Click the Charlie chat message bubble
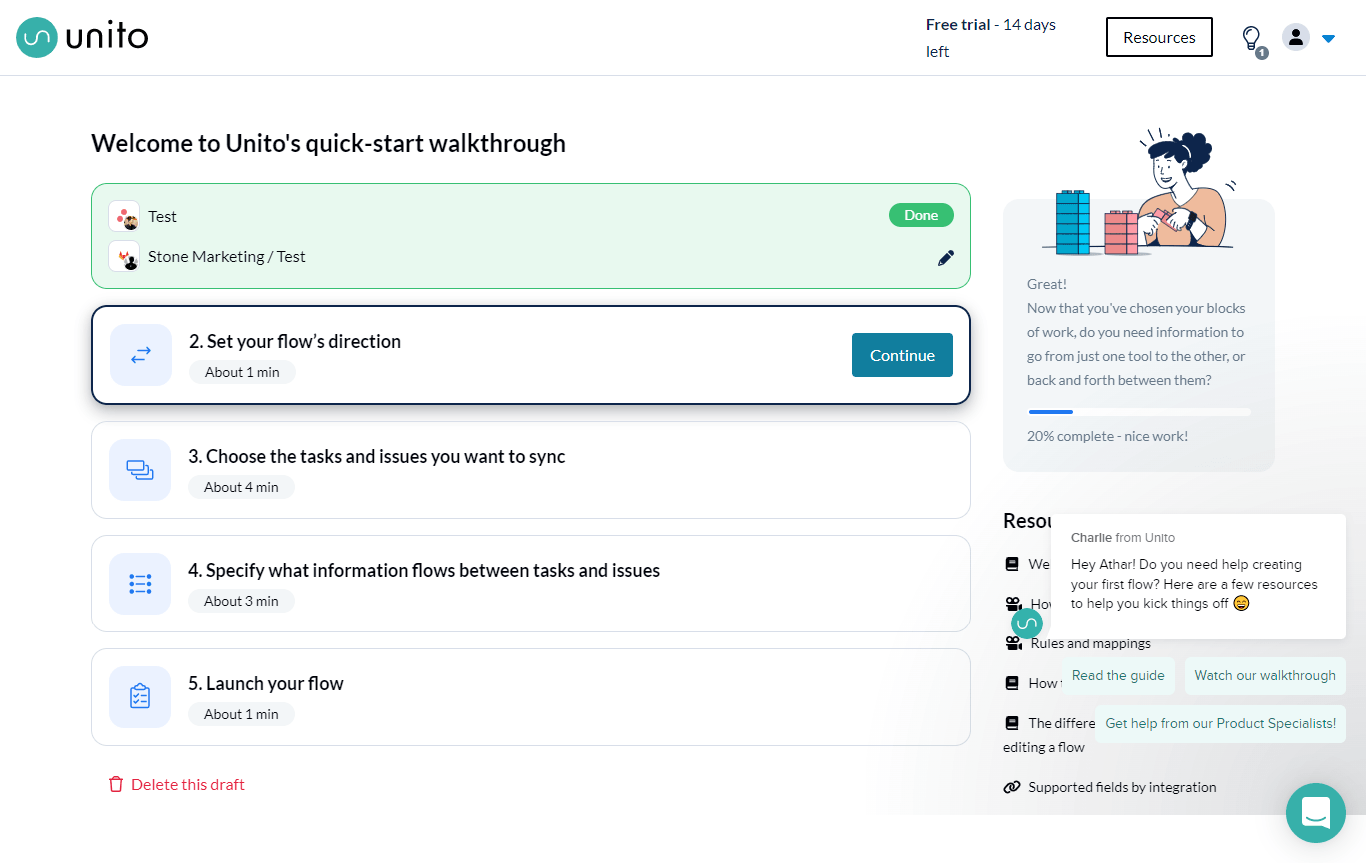 click(x=1198, y=576)
